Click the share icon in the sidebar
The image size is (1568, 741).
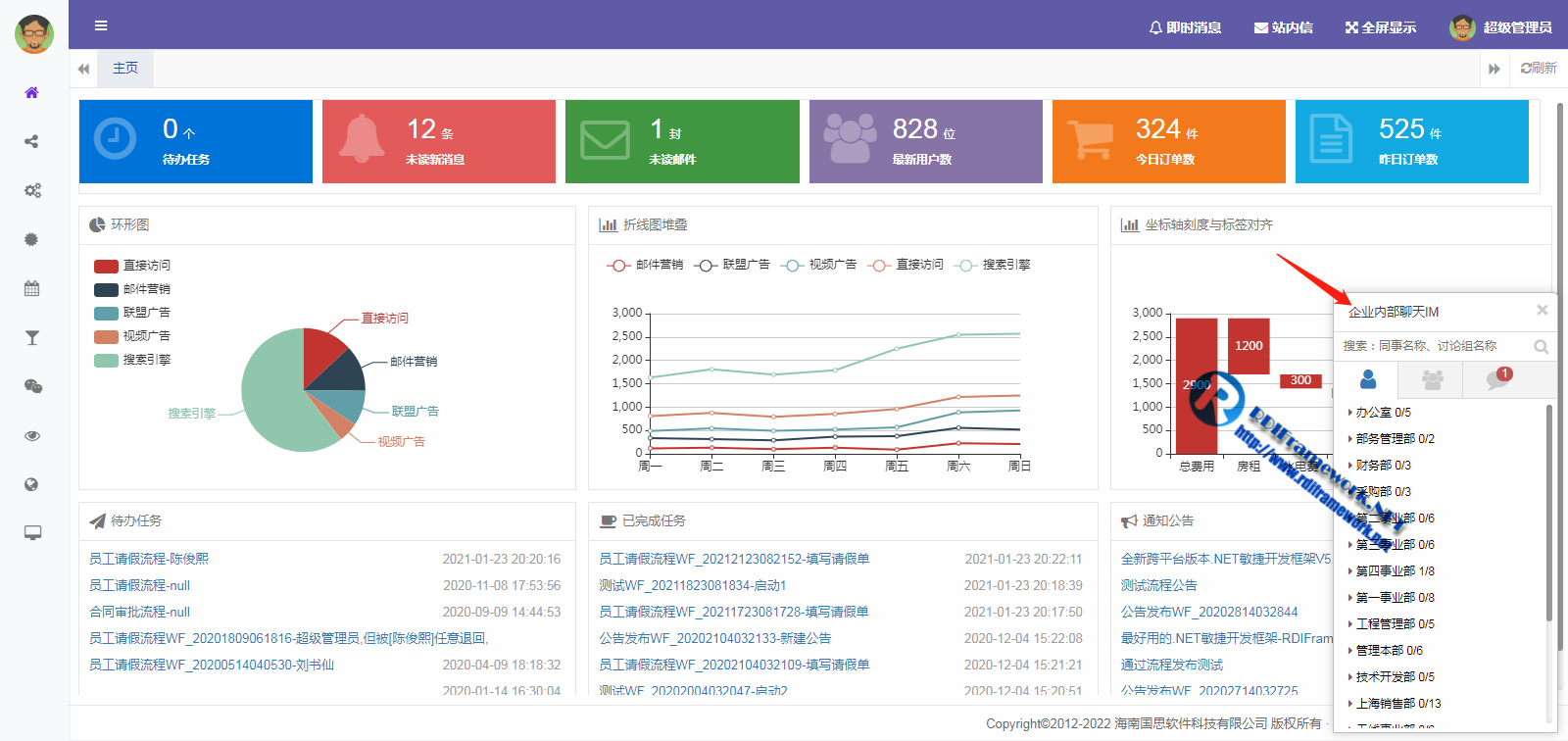(x=31, y=141)
